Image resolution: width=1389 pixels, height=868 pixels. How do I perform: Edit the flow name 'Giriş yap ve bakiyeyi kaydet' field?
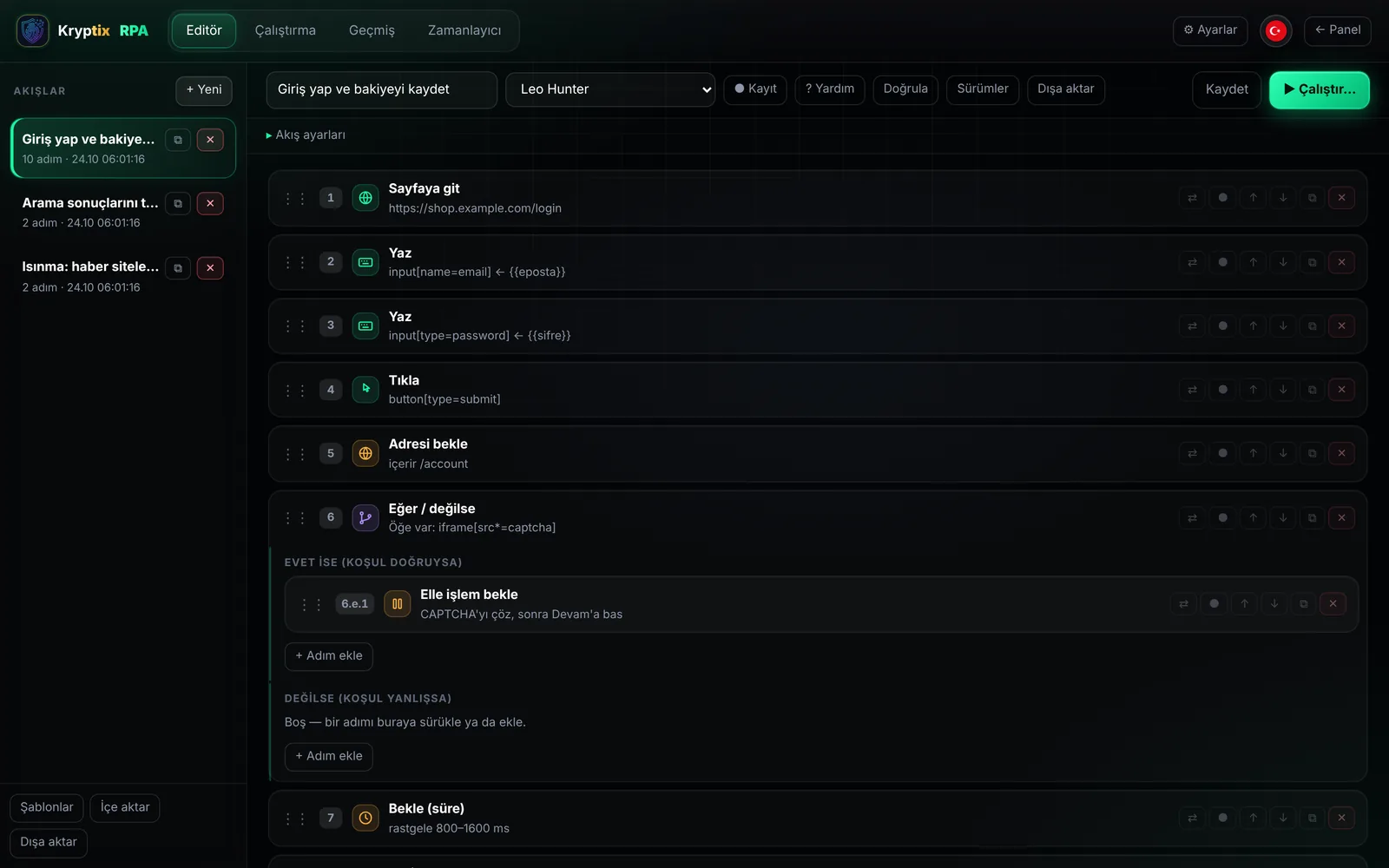click(382, 89)
